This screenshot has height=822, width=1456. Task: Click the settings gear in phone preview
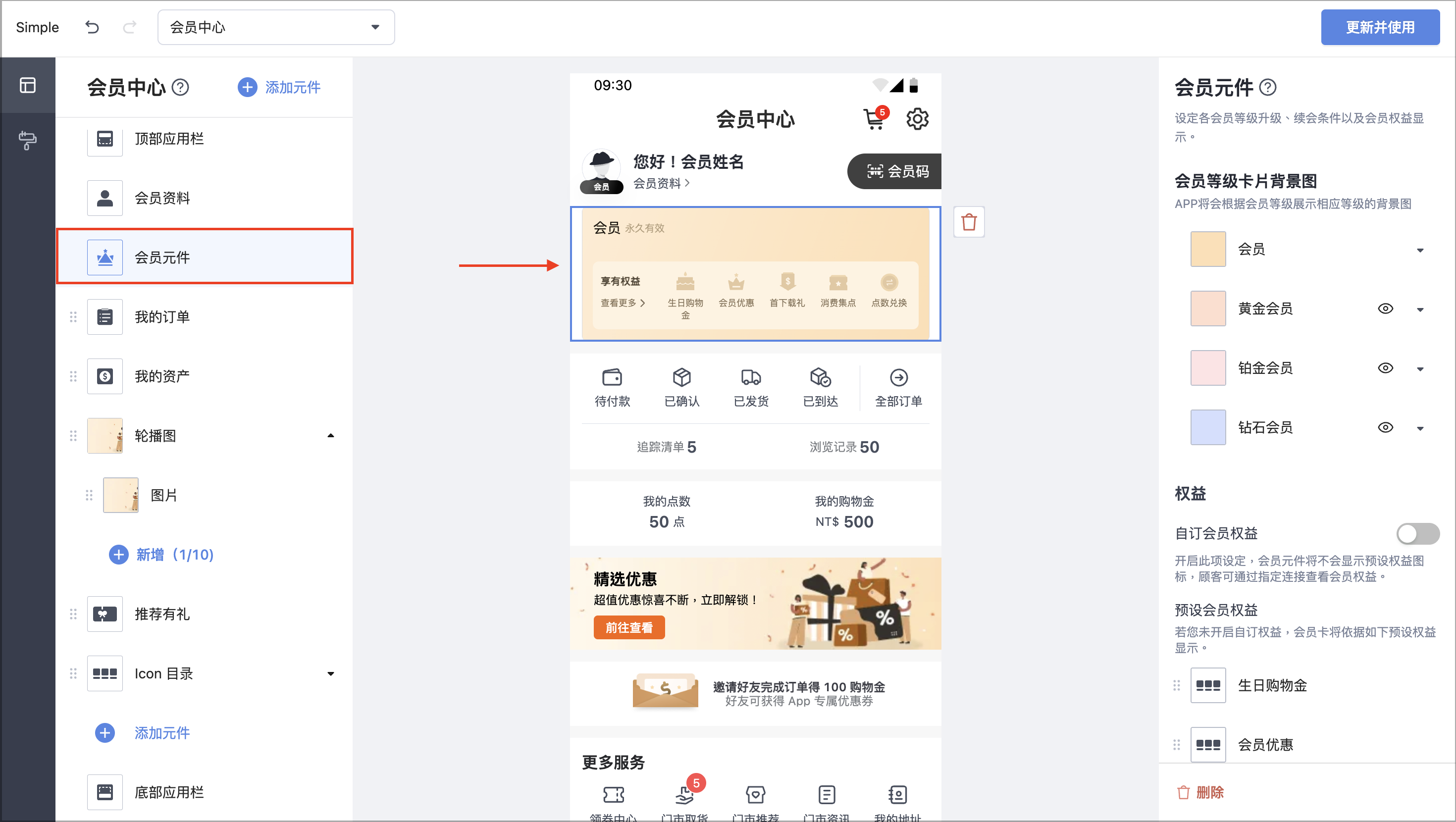[917, 119]
